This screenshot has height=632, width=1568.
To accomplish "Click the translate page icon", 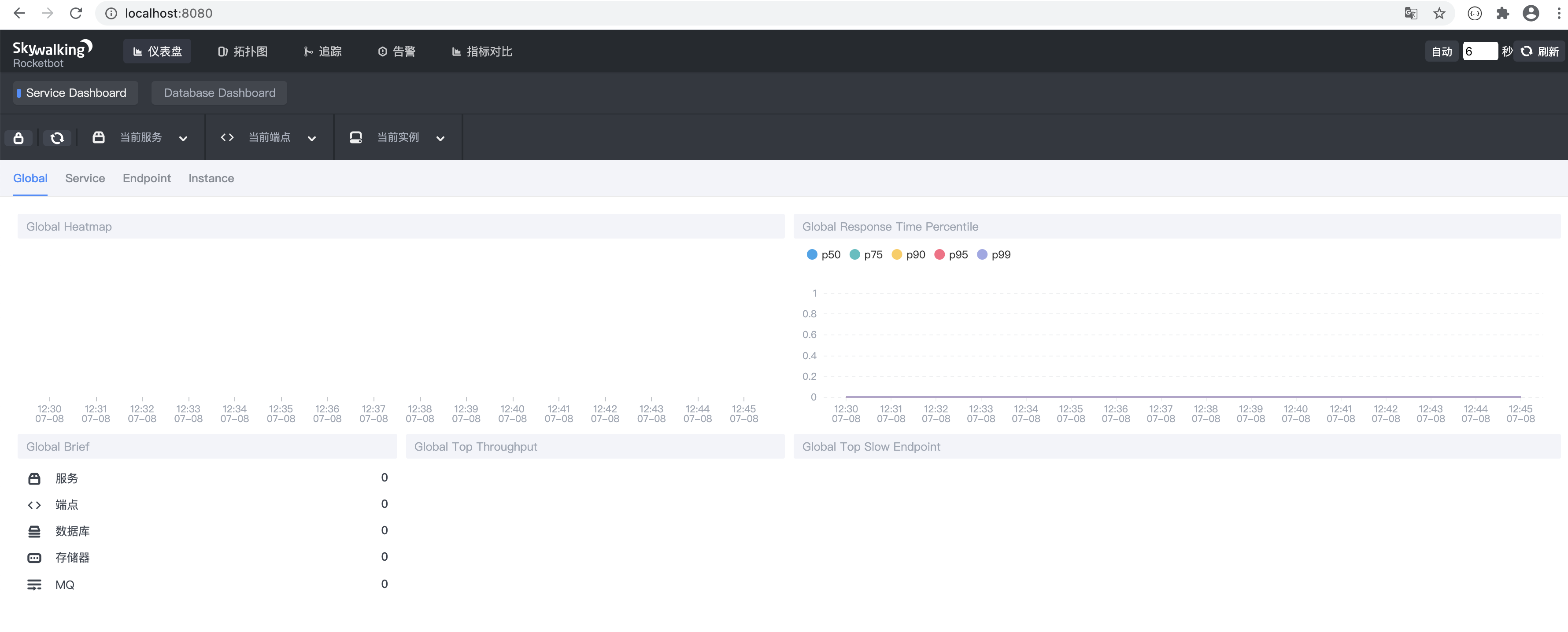I will [1411, 13].
